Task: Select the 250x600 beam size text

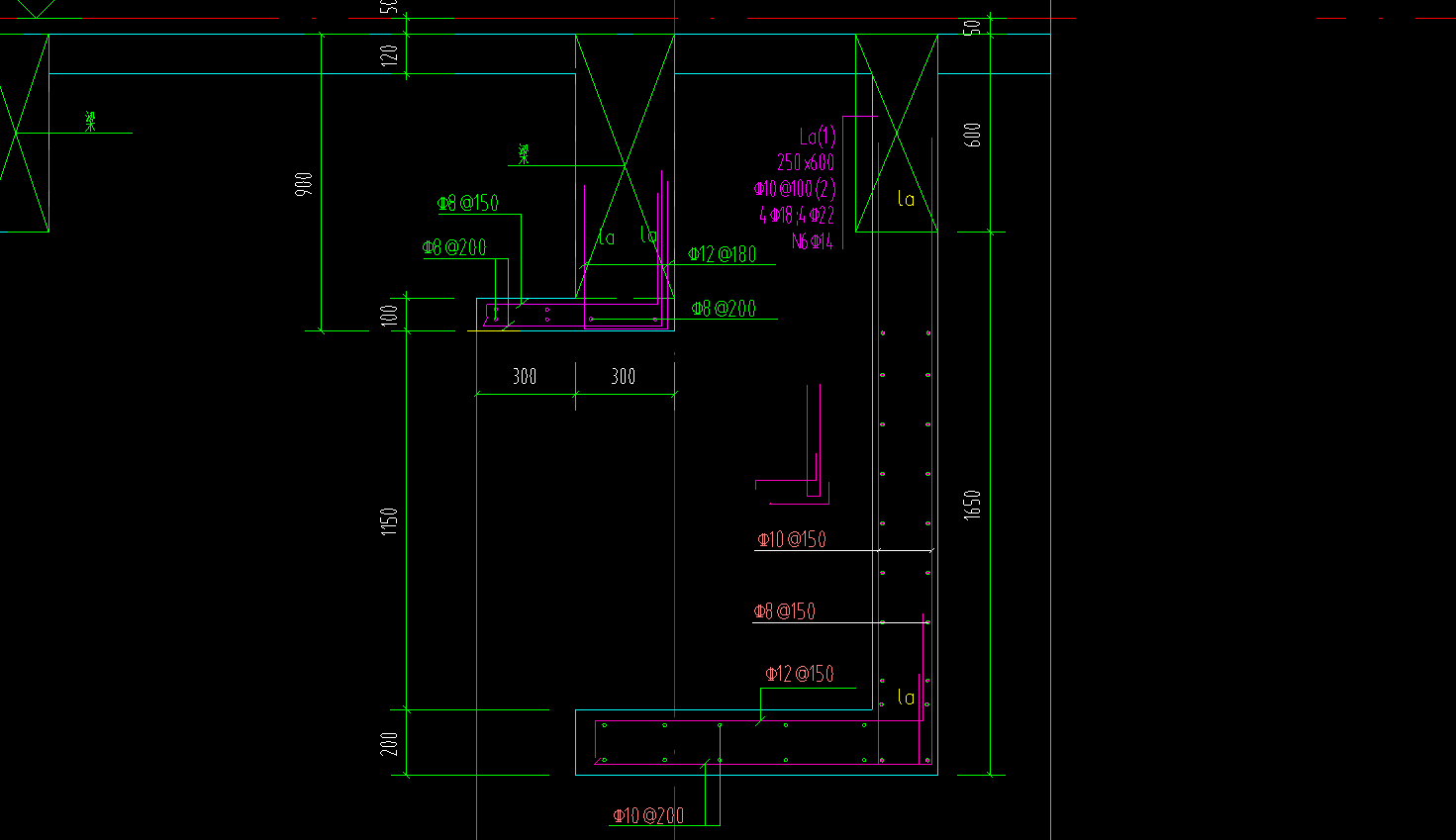Action: pyautogui.click(x=806, y=162)
